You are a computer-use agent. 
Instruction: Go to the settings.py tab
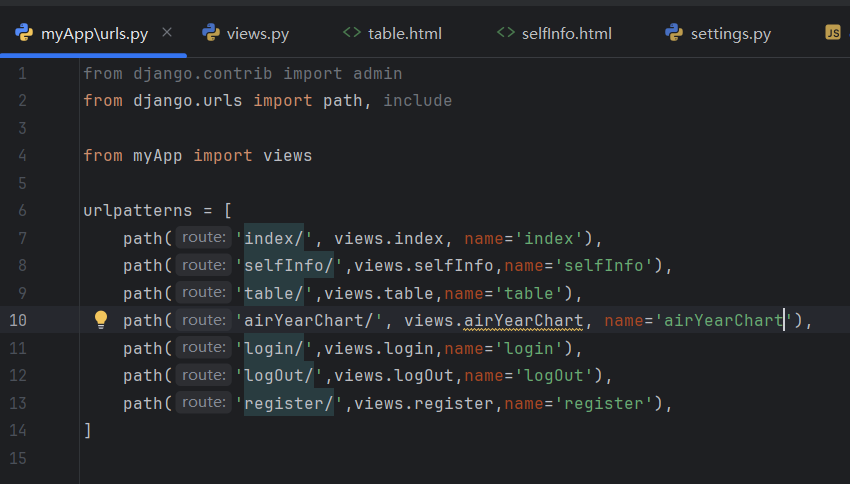pyautogui.click(x=730, y=34)
